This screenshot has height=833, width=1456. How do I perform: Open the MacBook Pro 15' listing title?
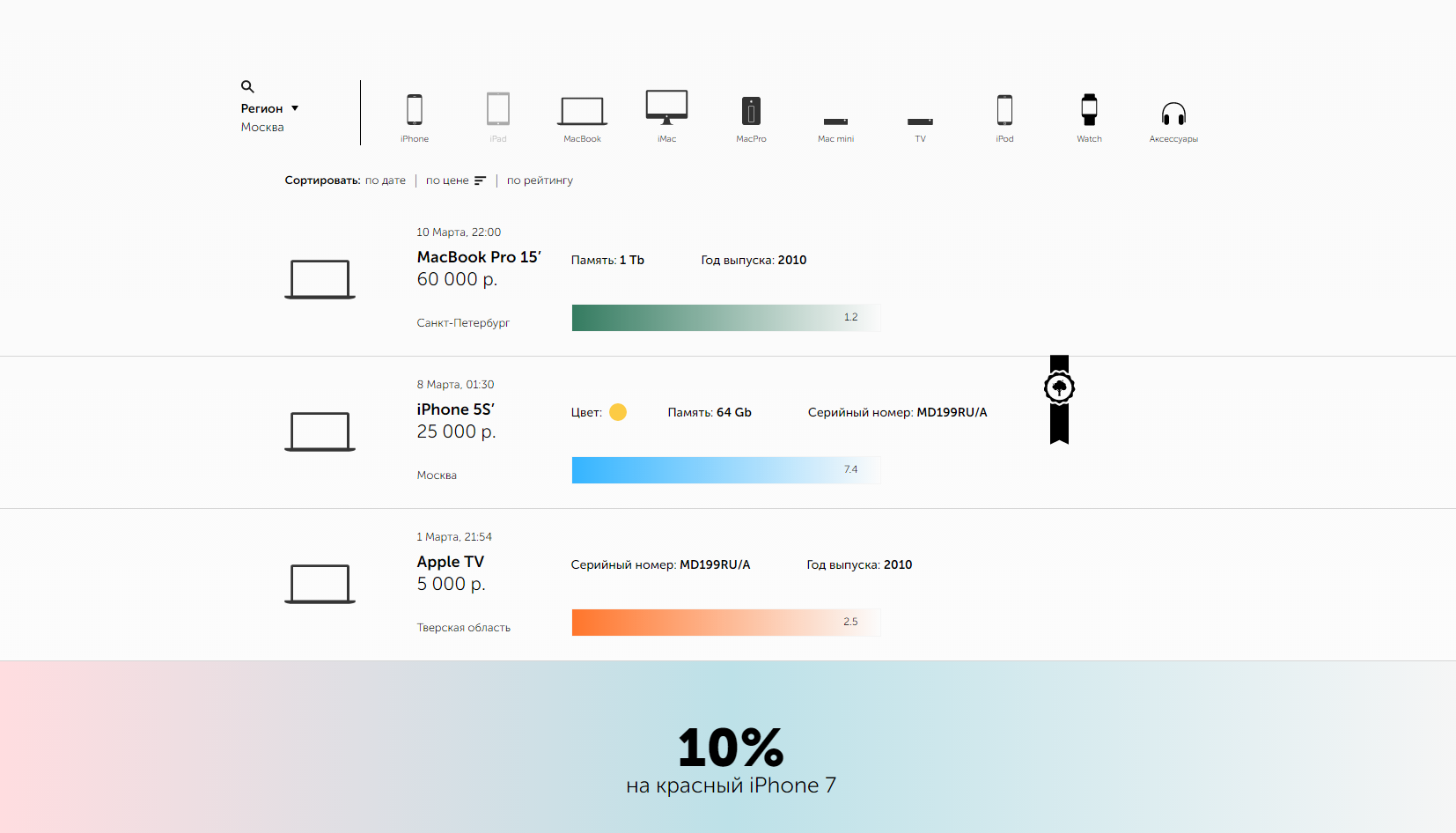[x=479, y=257]
